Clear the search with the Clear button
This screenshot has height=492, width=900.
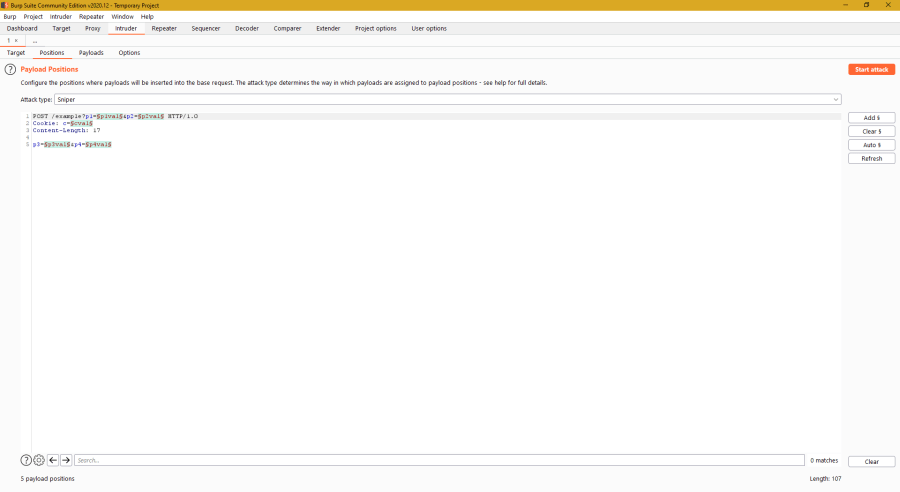pyautogui.click(x=871, y=461)
